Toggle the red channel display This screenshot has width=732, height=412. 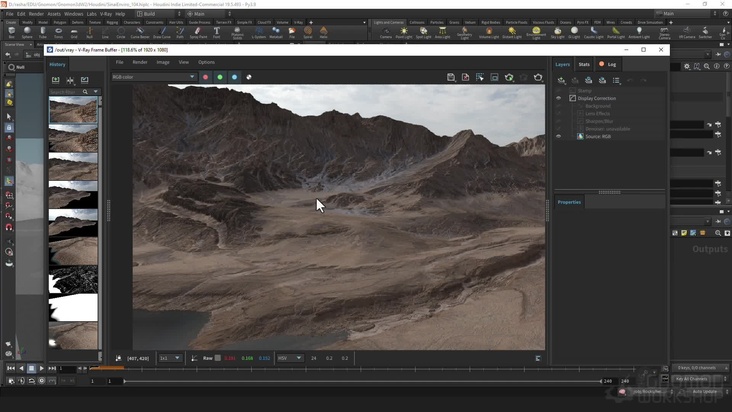tap(205, 77)
